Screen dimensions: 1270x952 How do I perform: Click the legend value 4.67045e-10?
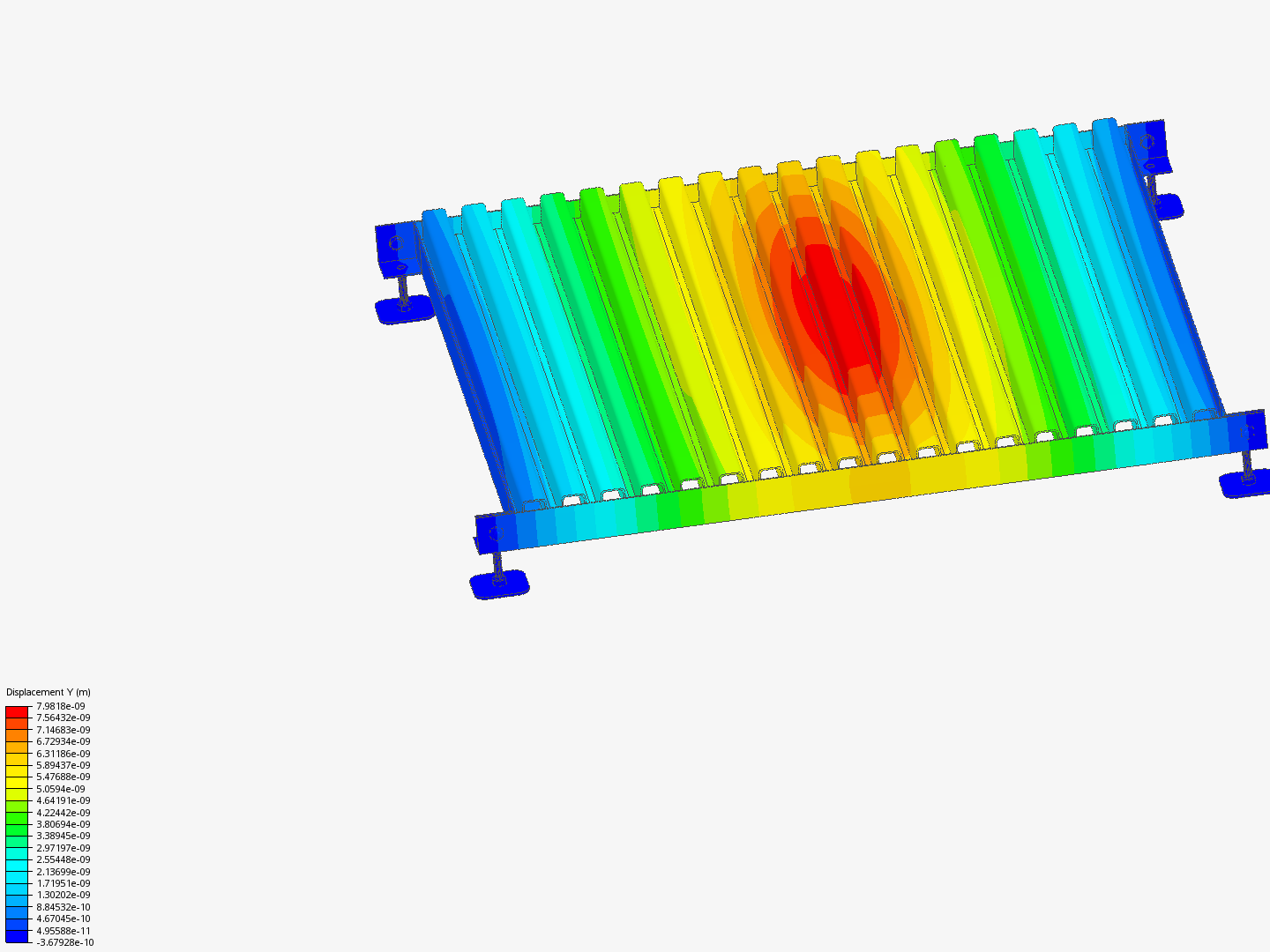pos(63,919)
